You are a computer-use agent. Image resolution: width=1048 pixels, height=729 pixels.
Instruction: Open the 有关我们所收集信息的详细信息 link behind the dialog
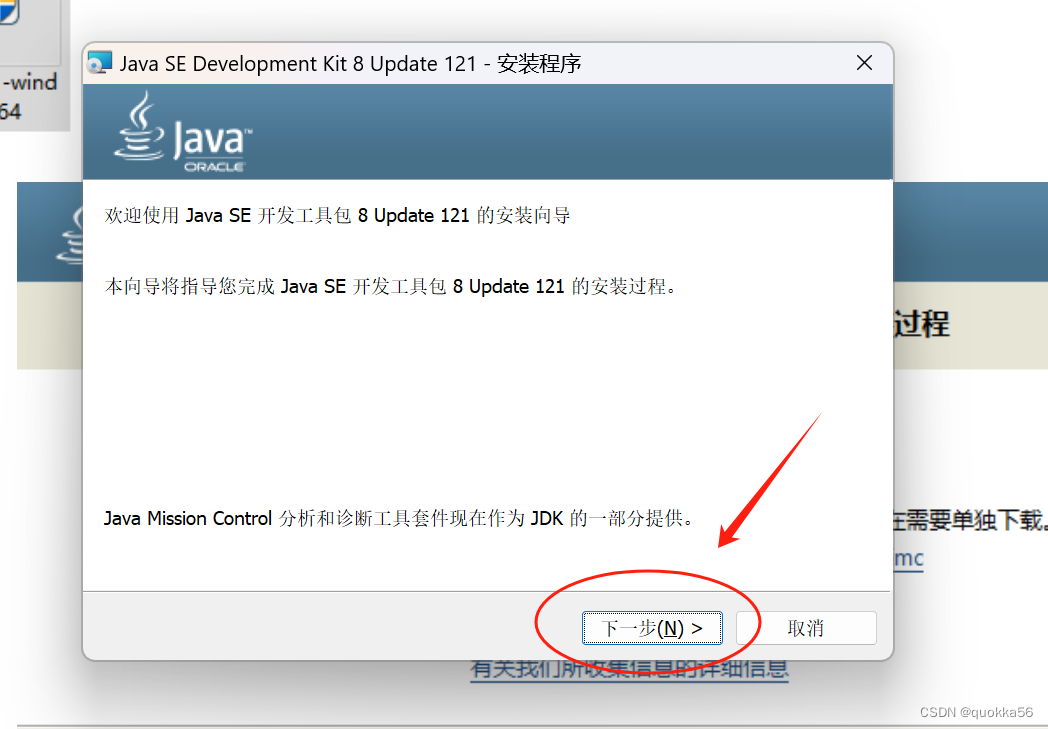(629, 670)
